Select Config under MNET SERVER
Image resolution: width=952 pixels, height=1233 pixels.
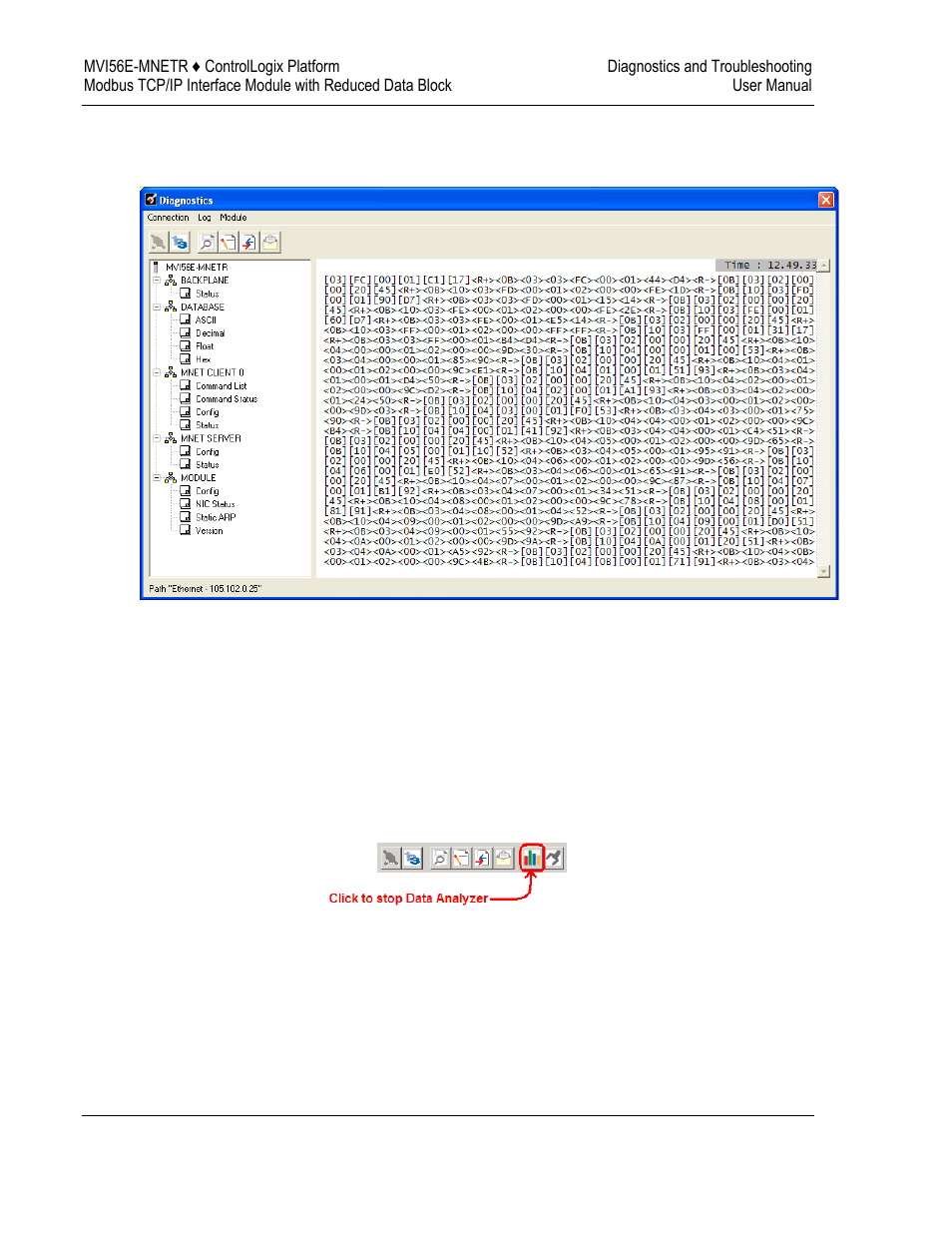[x=208, y=451]
